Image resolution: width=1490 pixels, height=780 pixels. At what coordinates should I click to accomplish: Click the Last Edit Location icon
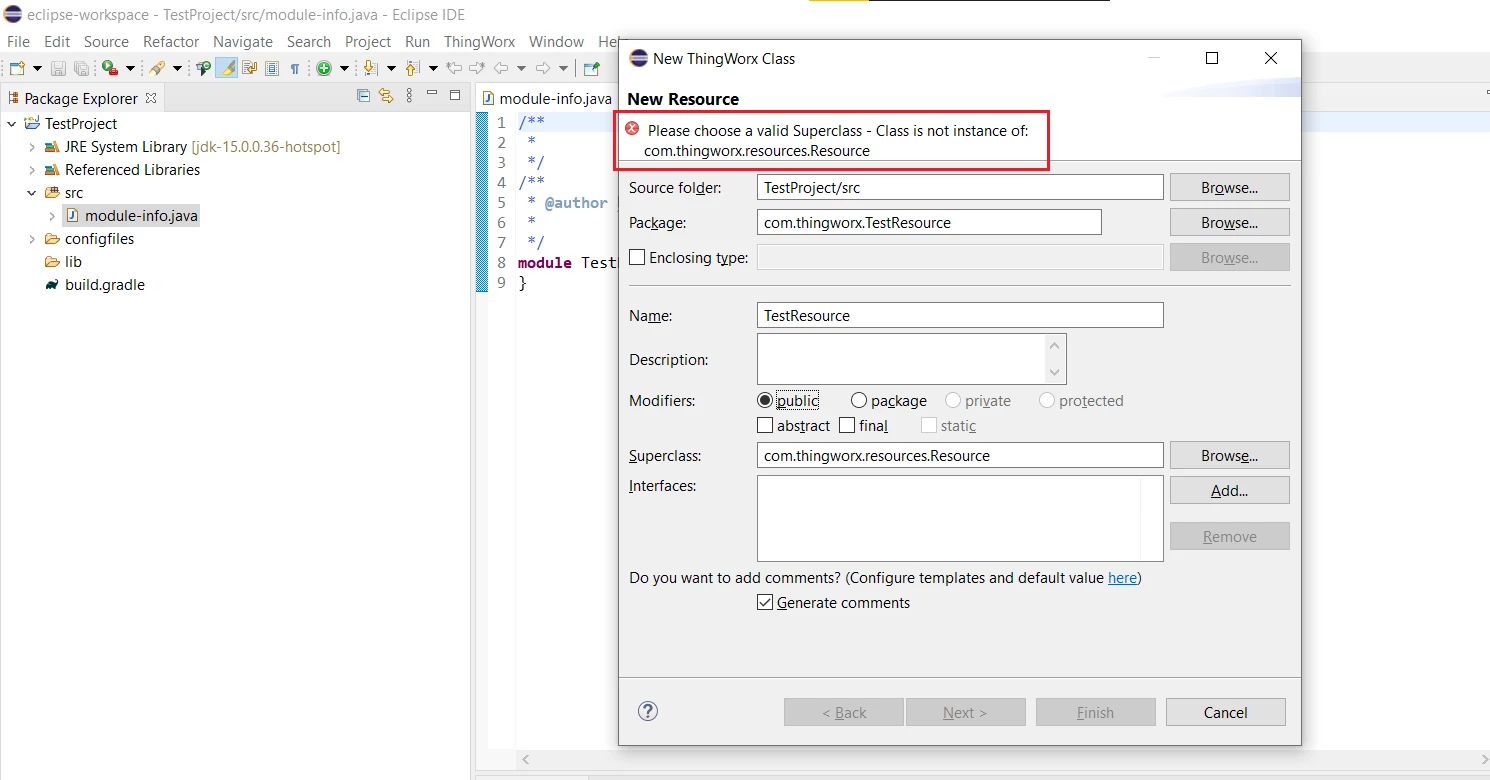pyautogui.click(x=454, y=68)
